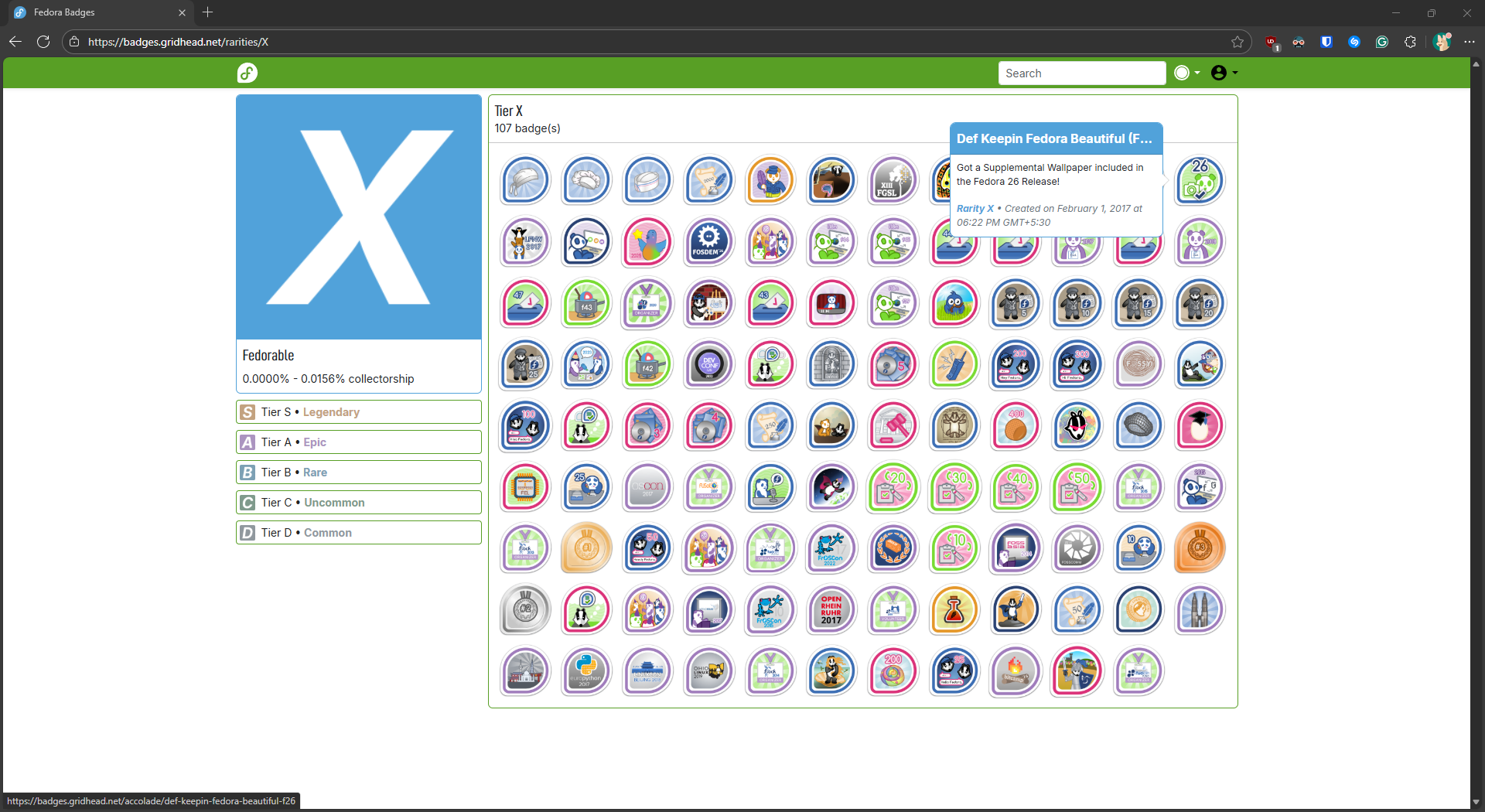The height and width of the screenshot is (812, 1485).
Task: Open the XIII FGSL badge
Action: pyautogui.click(x=893, y=180)
